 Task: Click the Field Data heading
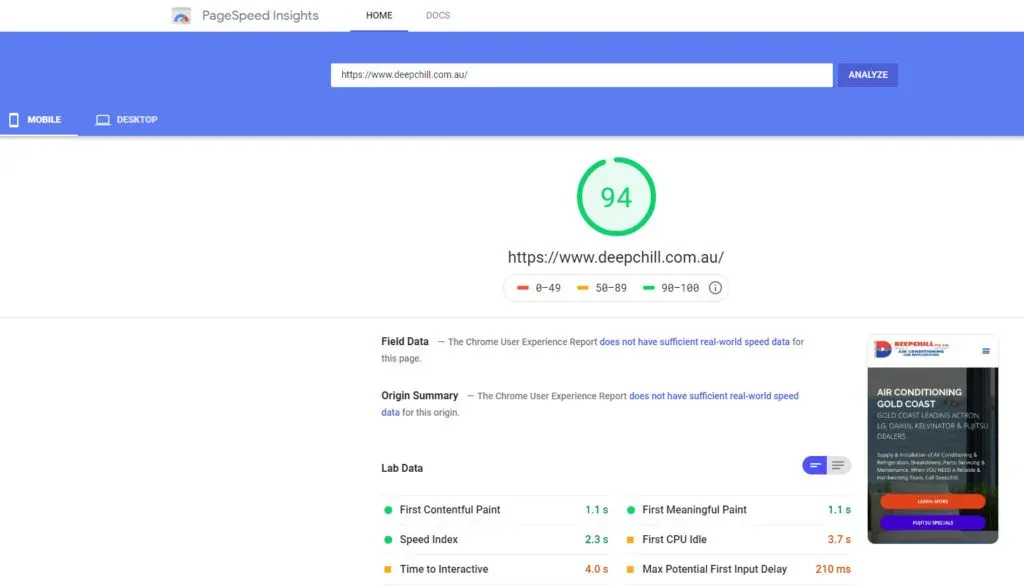click(x=405, y=341)
